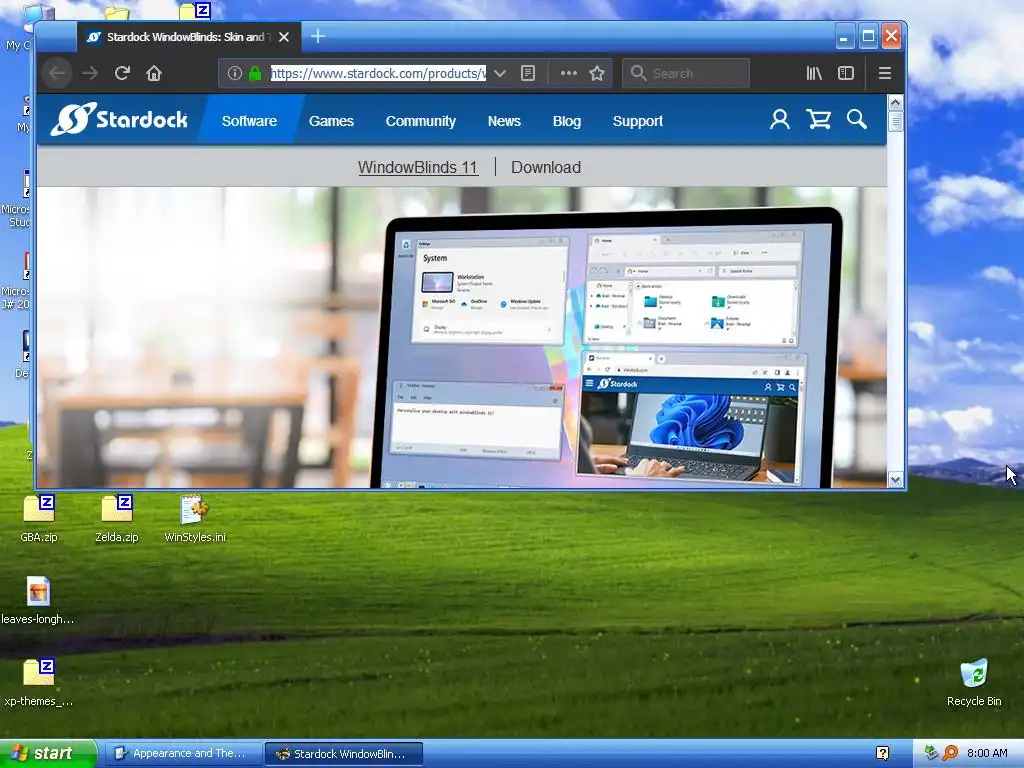This screenshot has height=768, width=1024.
Task: Select the leaves-longh desktop file
Action: [38, 601]
